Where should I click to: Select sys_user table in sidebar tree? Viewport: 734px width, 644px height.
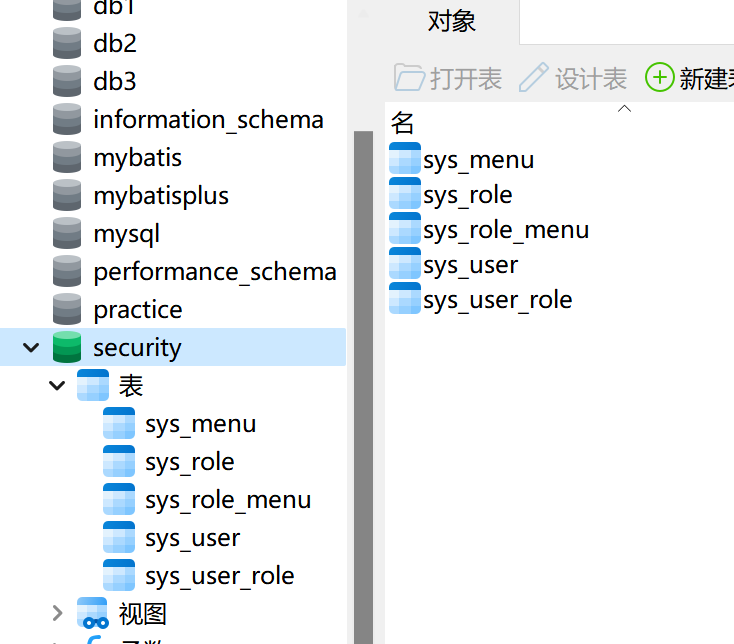tap(192, 538)
